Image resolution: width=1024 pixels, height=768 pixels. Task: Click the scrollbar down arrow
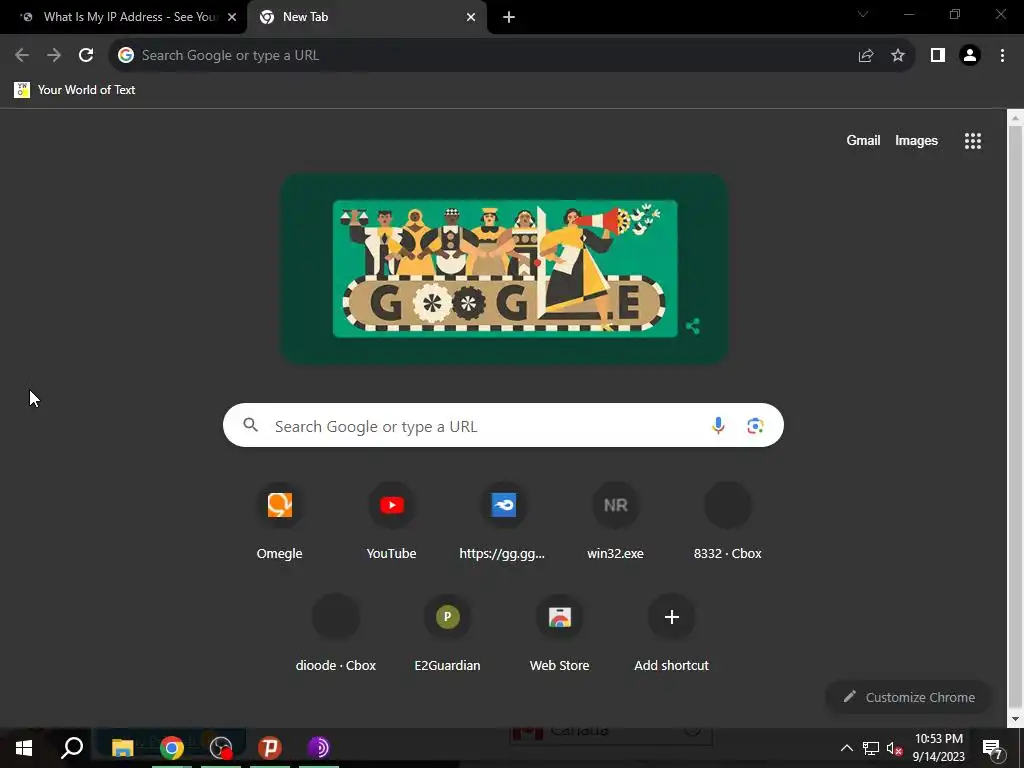click(x=1015, y=720)
